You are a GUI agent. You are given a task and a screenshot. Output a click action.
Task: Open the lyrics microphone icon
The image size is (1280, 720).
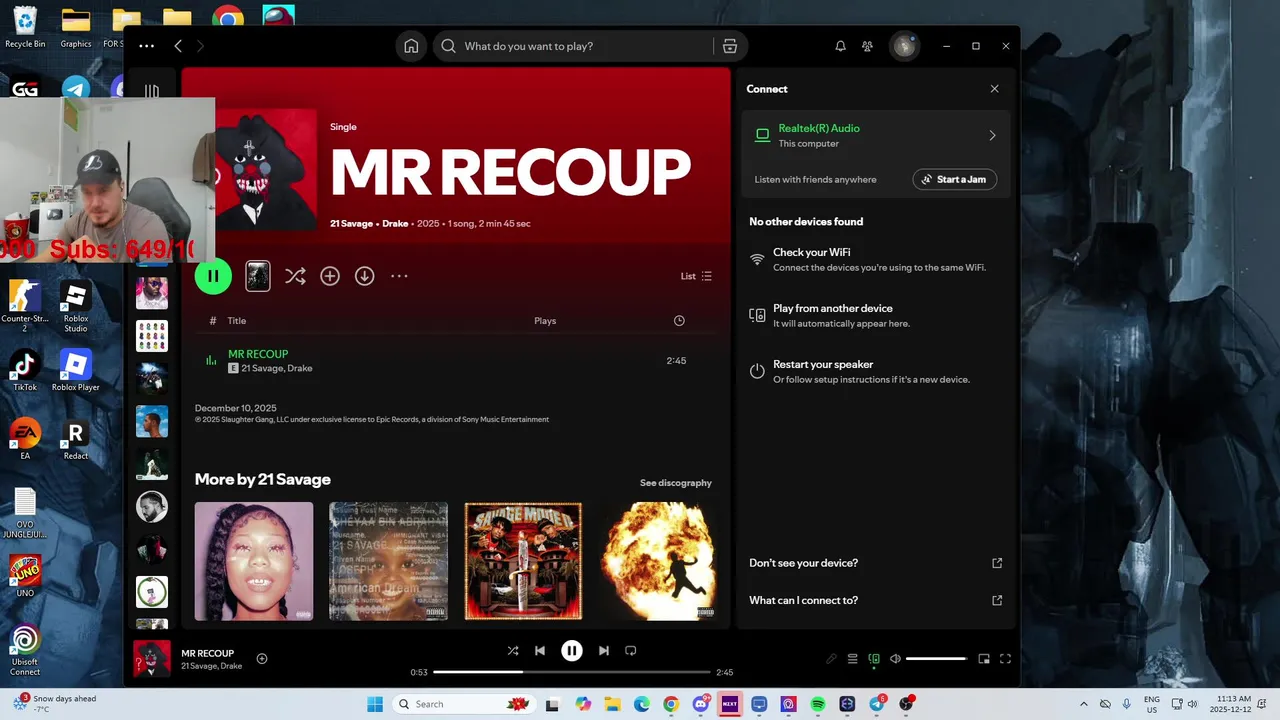(x=831, y=658)
